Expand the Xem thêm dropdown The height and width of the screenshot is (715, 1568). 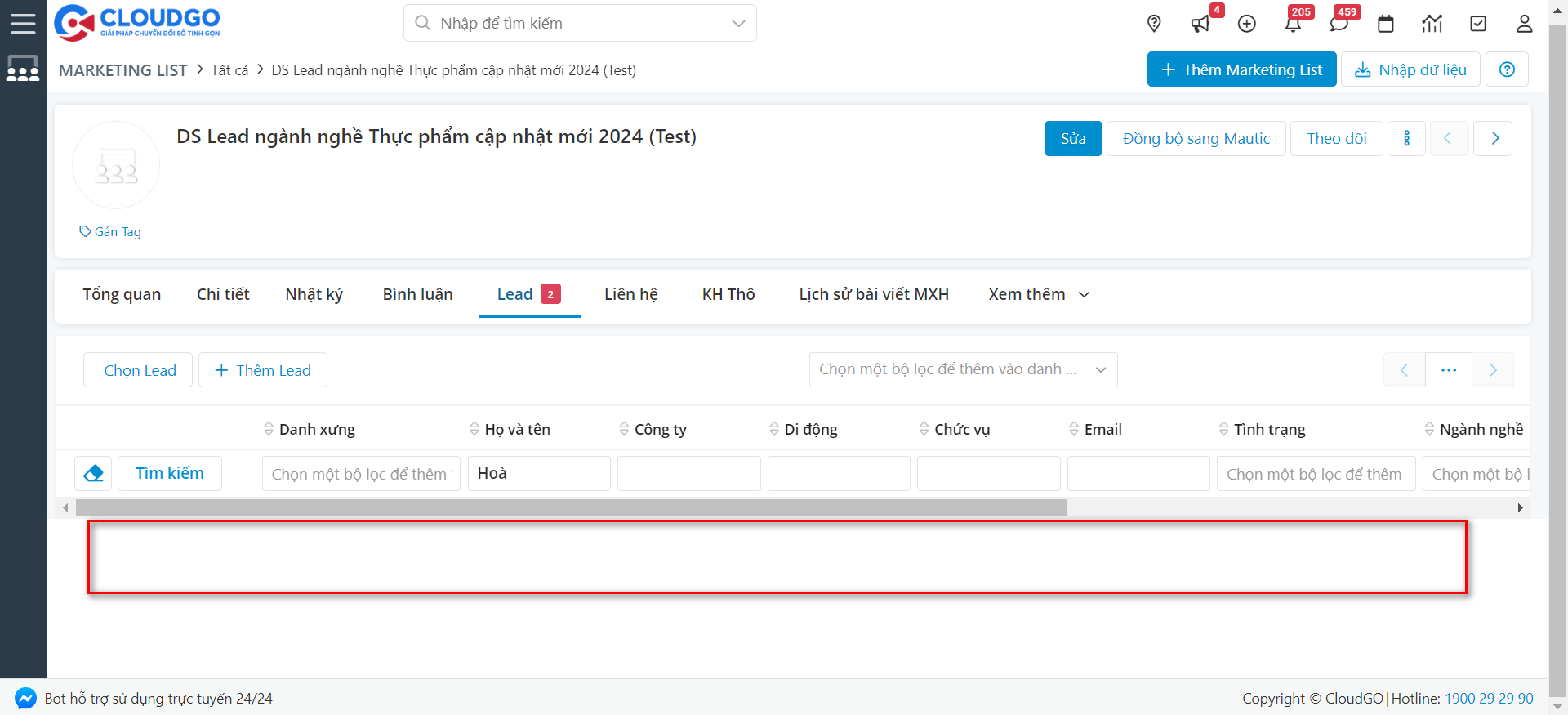tap(1038, 294)
